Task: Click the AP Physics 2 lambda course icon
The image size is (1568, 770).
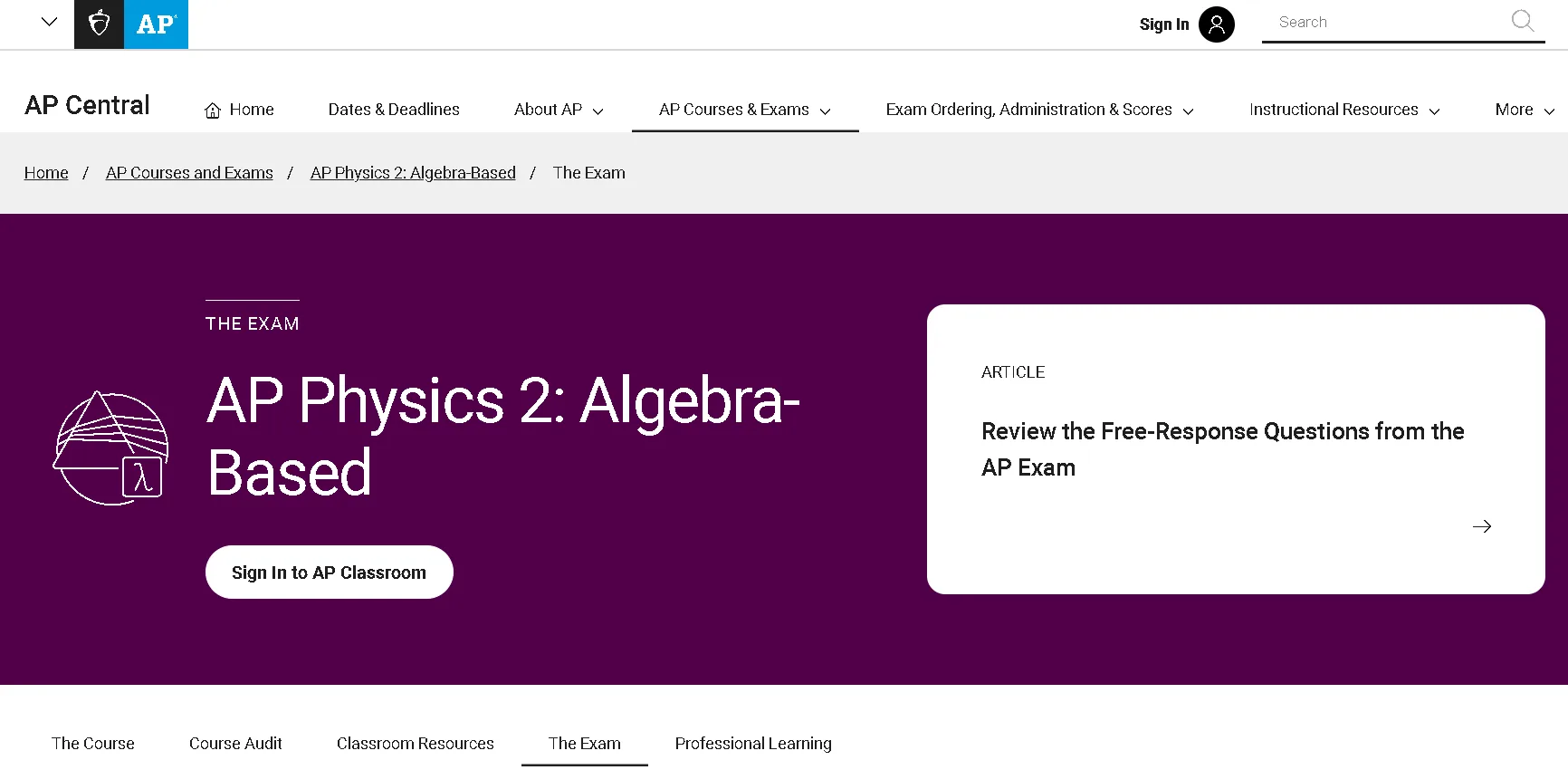Action: (110, 446)
